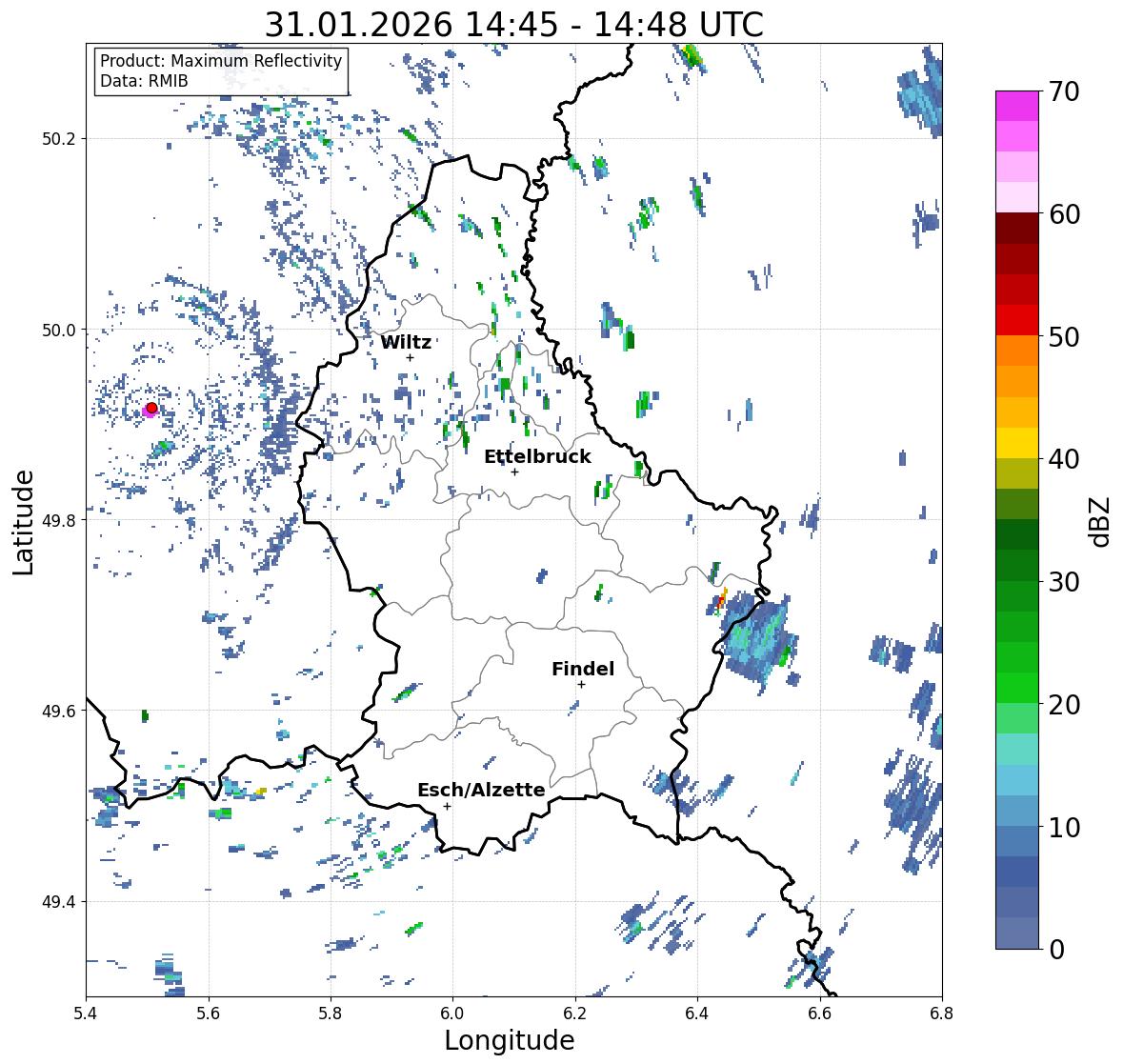The height and width of the screenshot is (1064, 1123).
Task: Pick the magenta swatch at colorbar top
Action: click(1017, 107)
